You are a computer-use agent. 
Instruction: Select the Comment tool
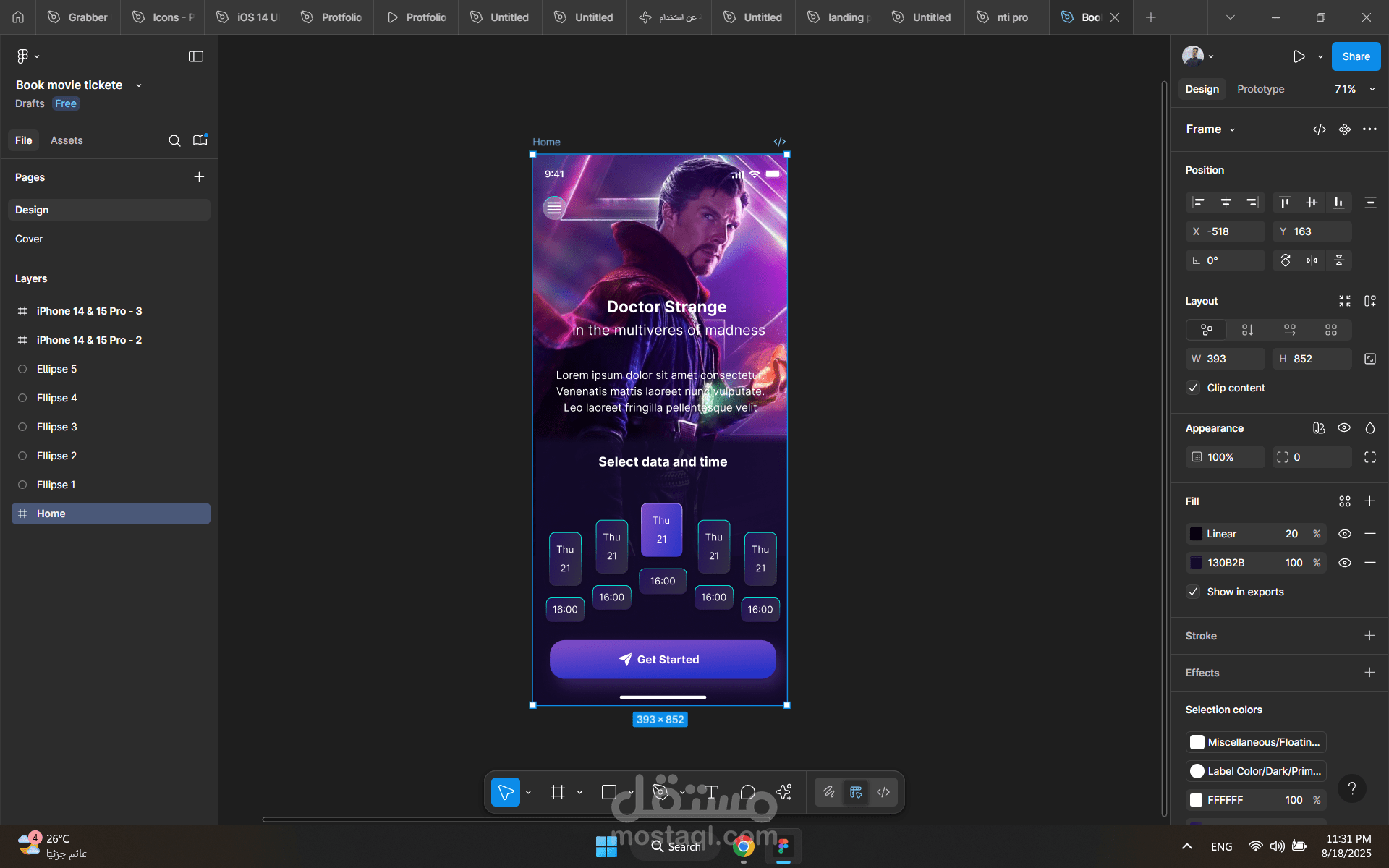[748, 792]
